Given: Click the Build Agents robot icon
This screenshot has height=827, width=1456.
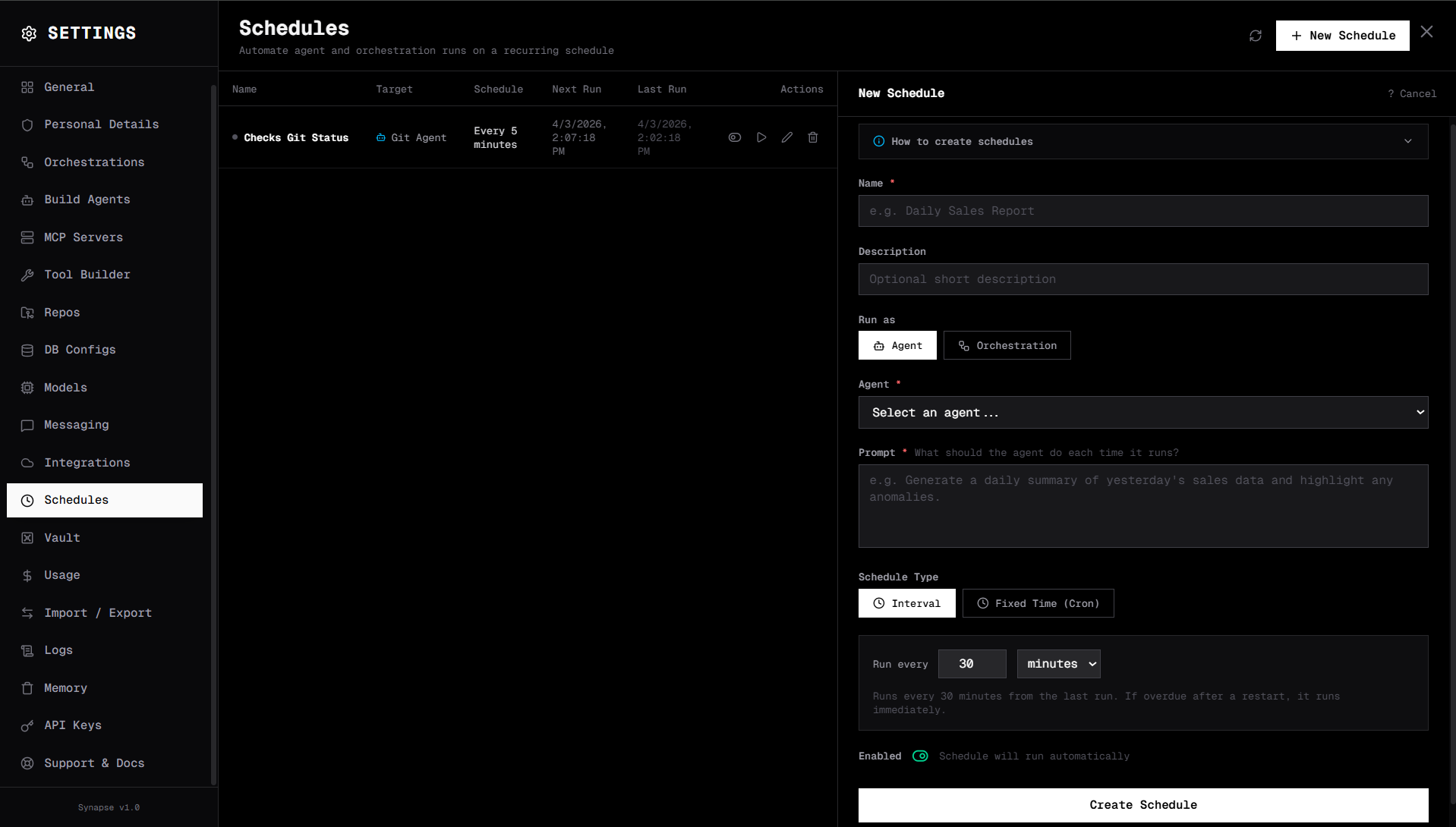Looking at the screenshot, I should [27, 200].
